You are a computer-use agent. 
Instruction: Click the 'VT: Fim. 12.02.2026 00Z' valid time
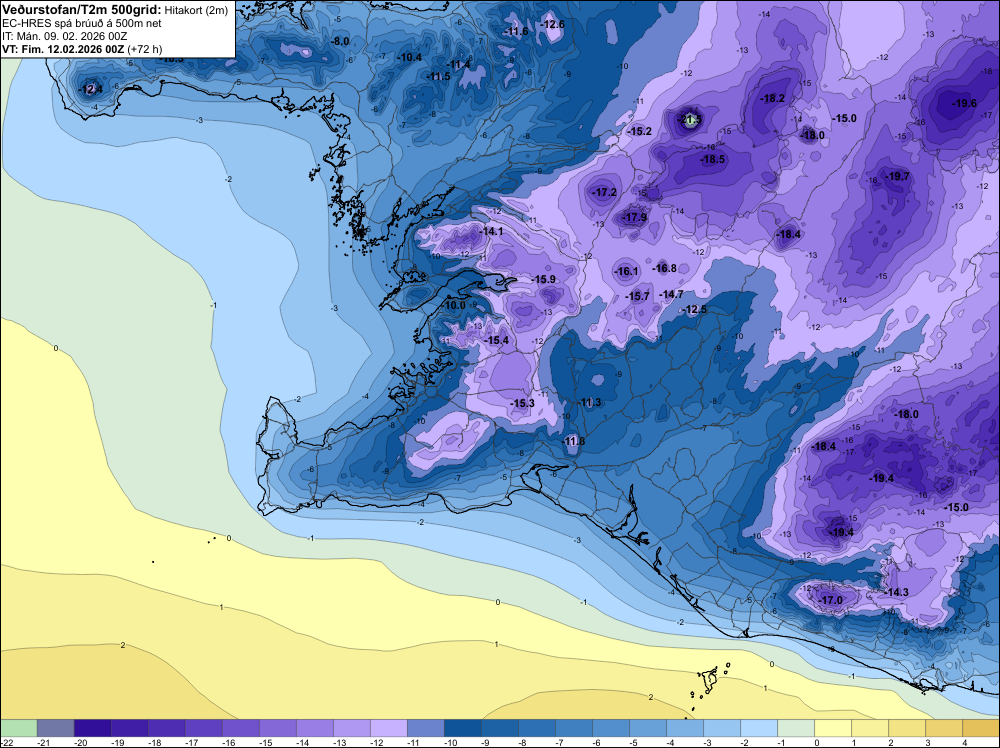[x=63, y=49]
